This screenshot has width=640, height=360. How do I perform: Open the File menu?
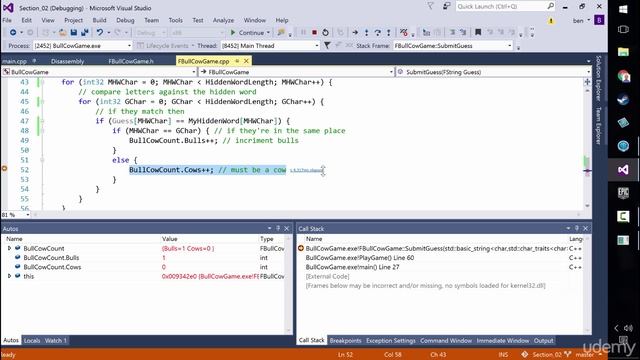(7, 20)
